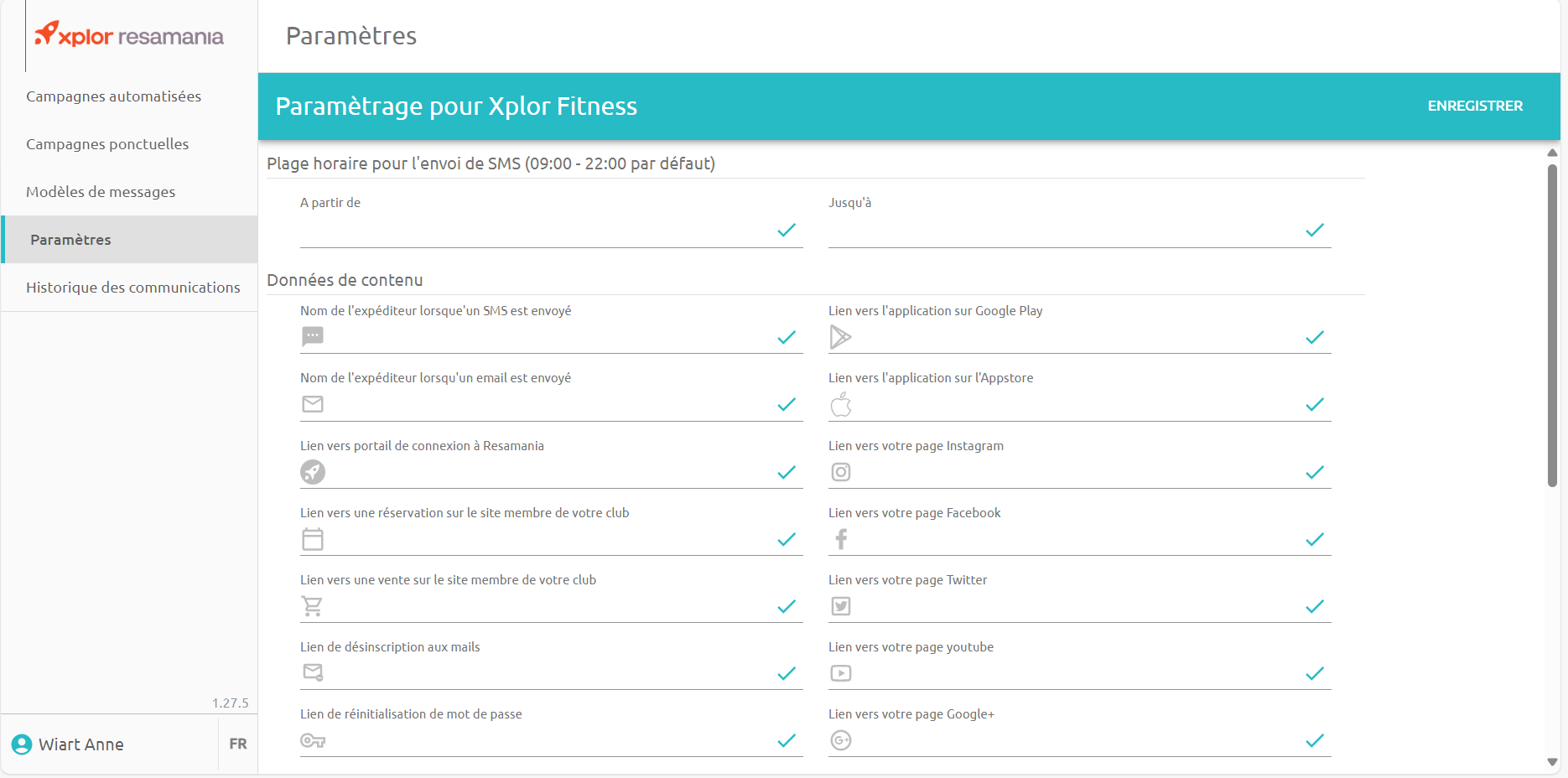
Task: Open Wiart Anne user profile
Action: pos(81,744)
